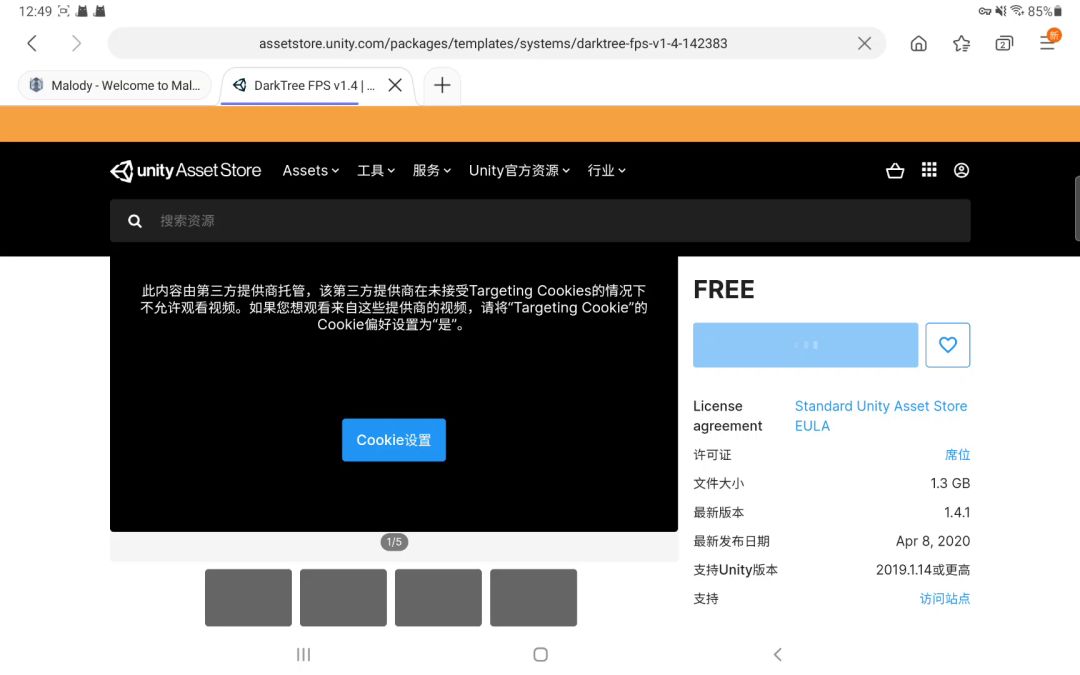This screenshot has width=1080, height=675.
Task: Open the shopping cart icon
Action: [x=895, y=170]
